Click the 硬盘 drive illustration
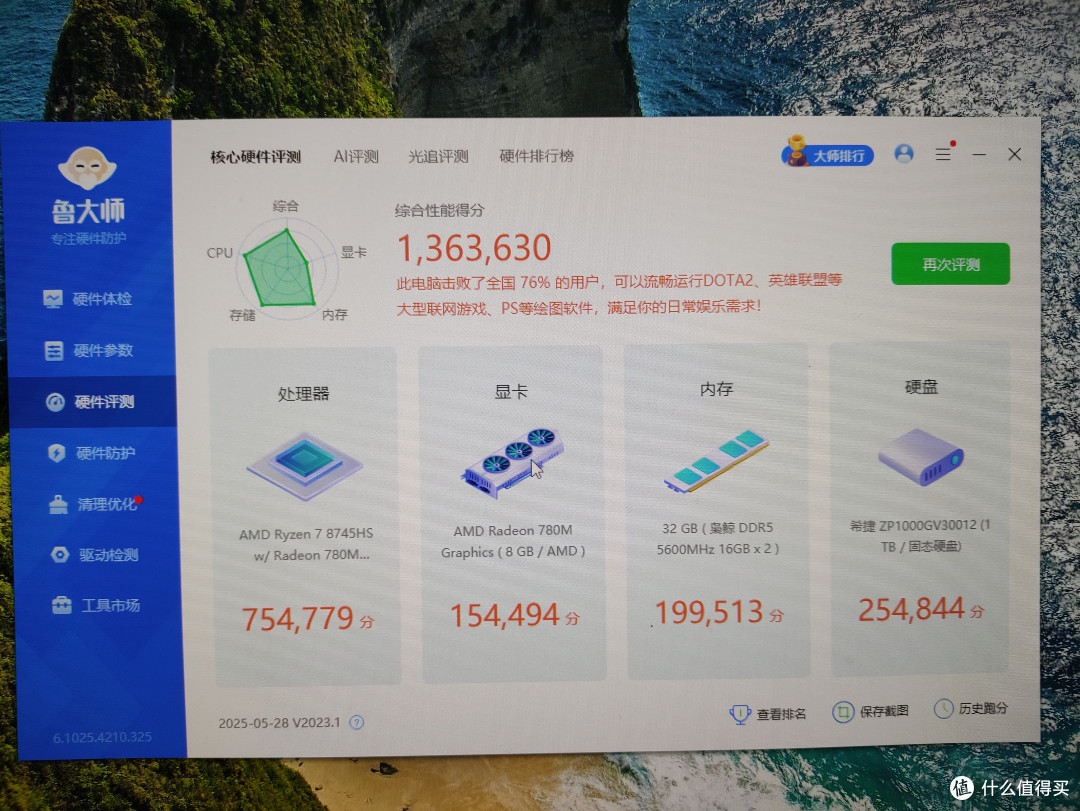Image resolution: width=1080 pixels, height=811 pixels. [921, 457]
